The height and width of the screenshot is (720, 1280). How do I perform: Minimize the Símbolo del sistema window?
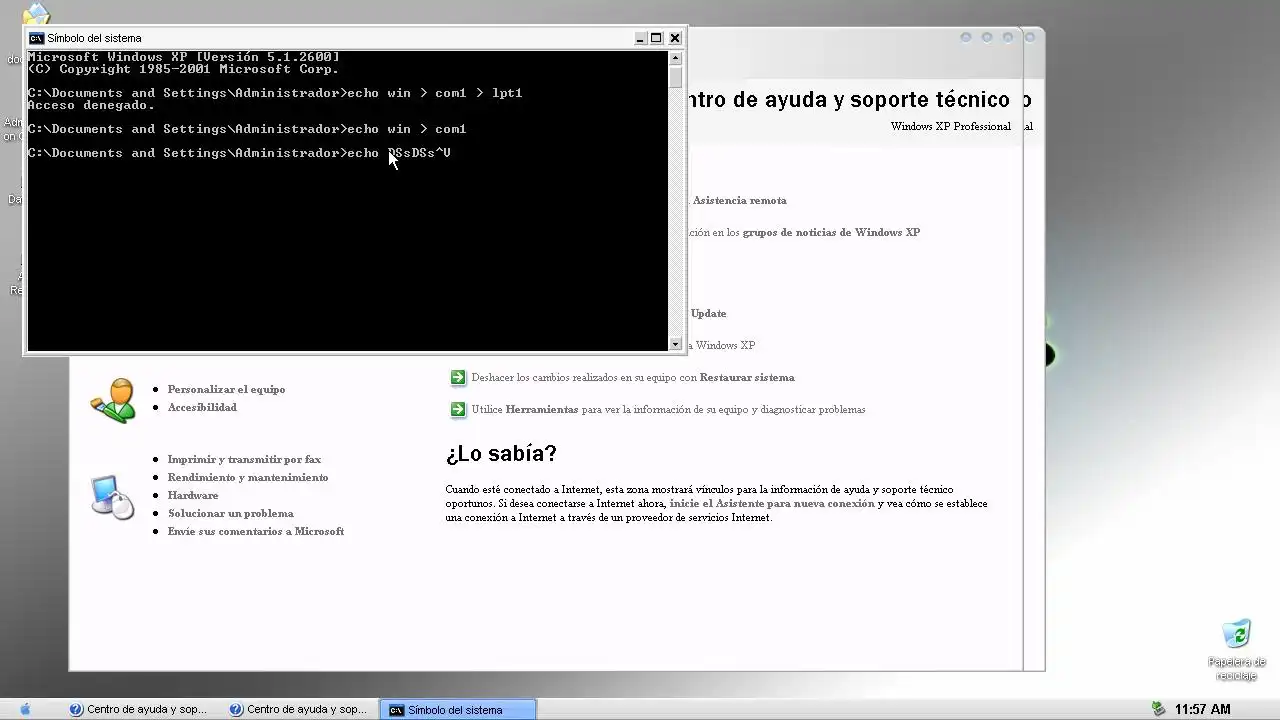tap(640, 38)
